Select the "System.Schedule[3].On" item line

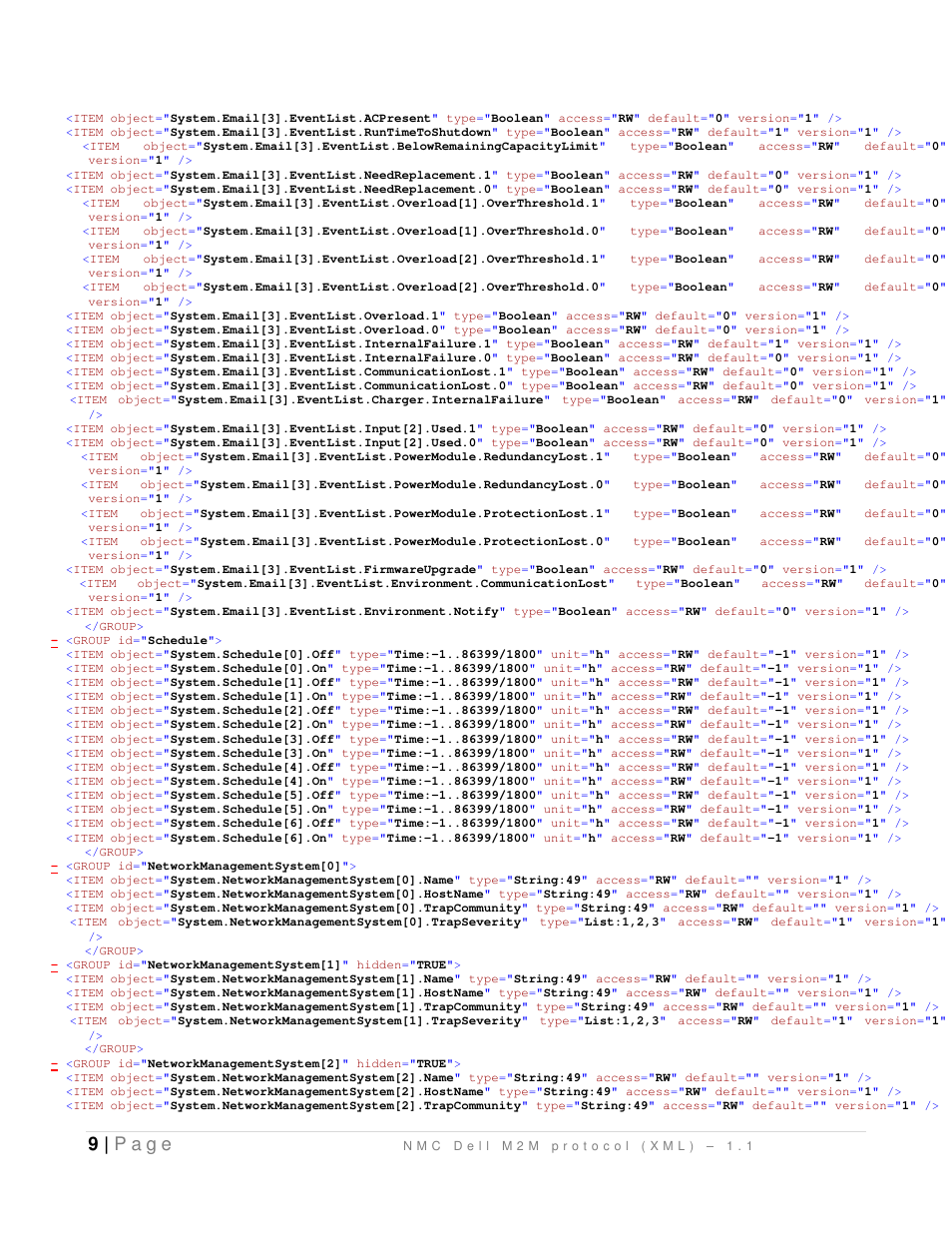[483, 753]
